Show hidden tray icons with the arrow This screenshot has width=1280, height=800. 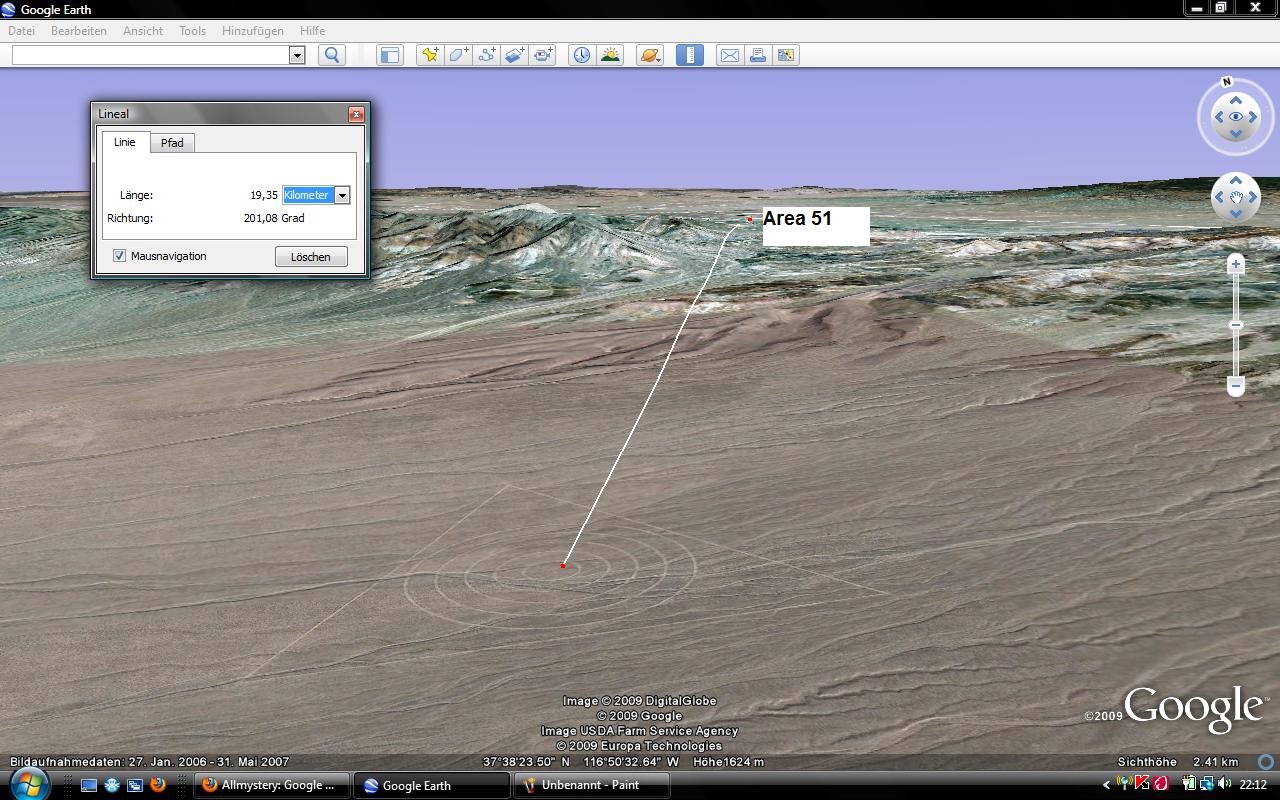[x=1107, y=785]
